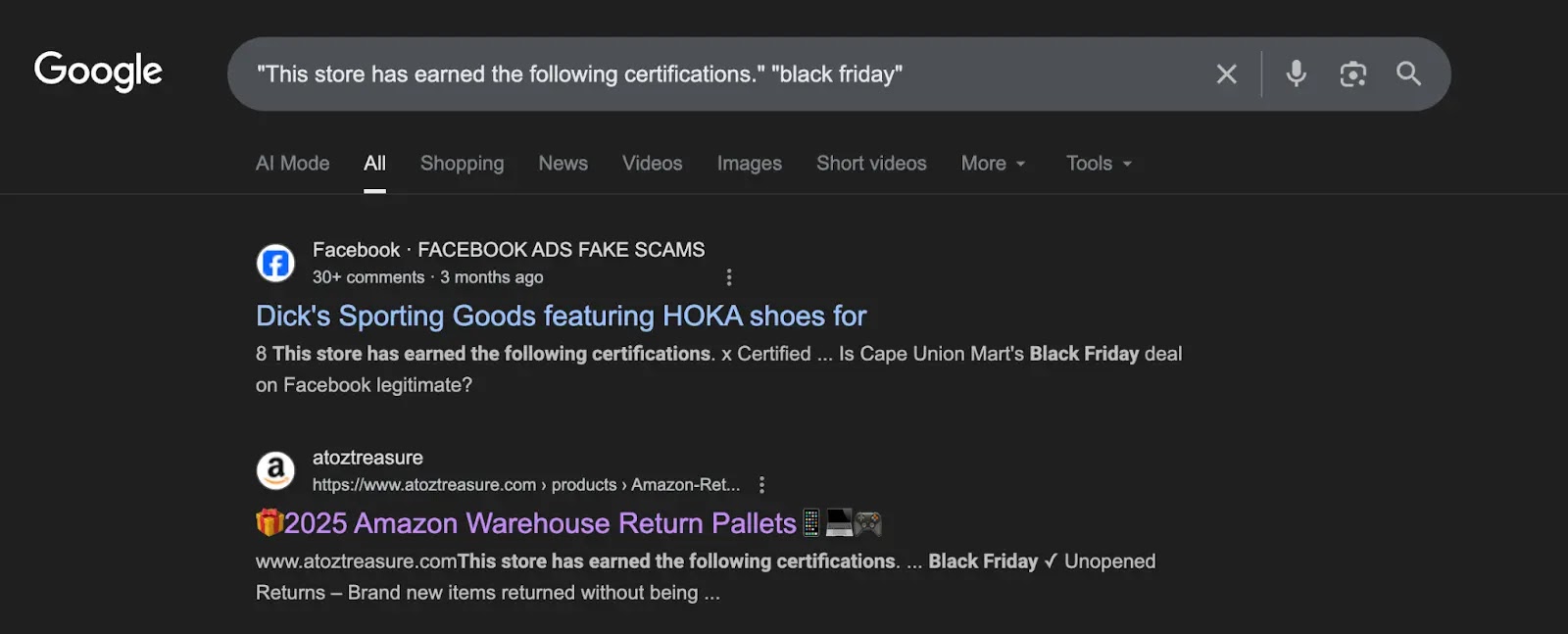The image size is (1568, 634).
Task: Open Google Lens image search
Action: coord(1353,73)
